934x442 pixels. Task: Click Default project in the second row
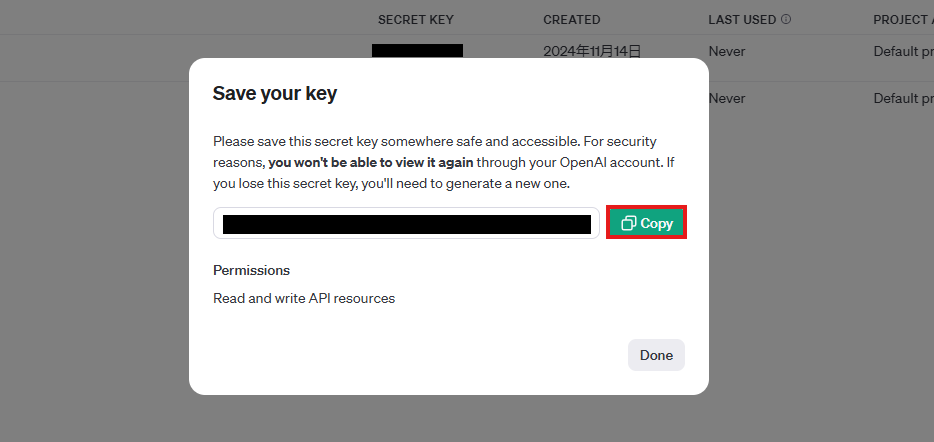tap(902, 99)
